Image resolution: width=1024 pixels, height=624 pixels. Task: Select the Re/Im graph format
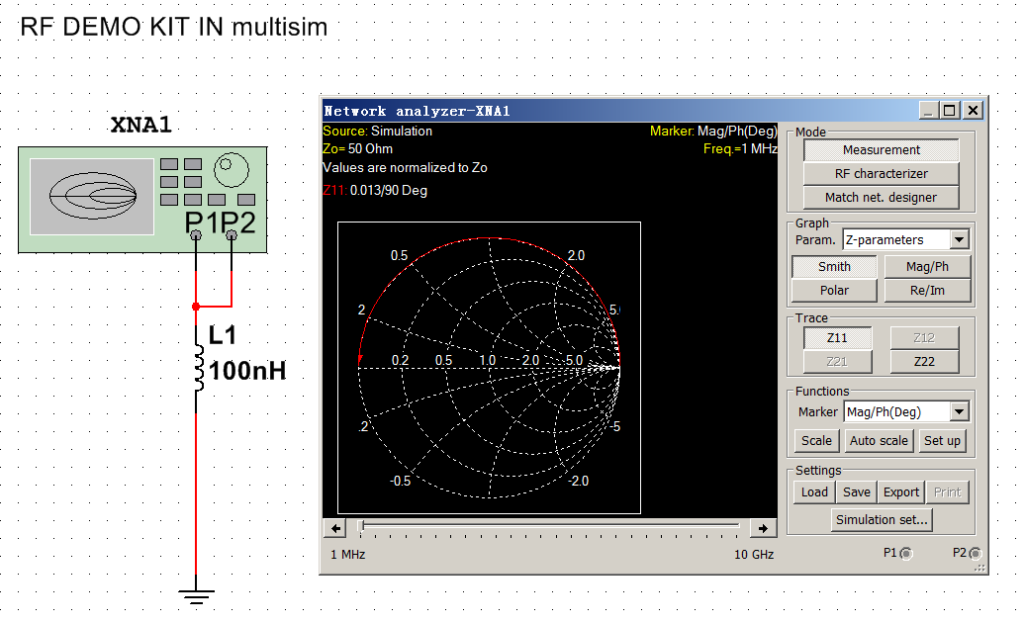[x=927, y=290]
